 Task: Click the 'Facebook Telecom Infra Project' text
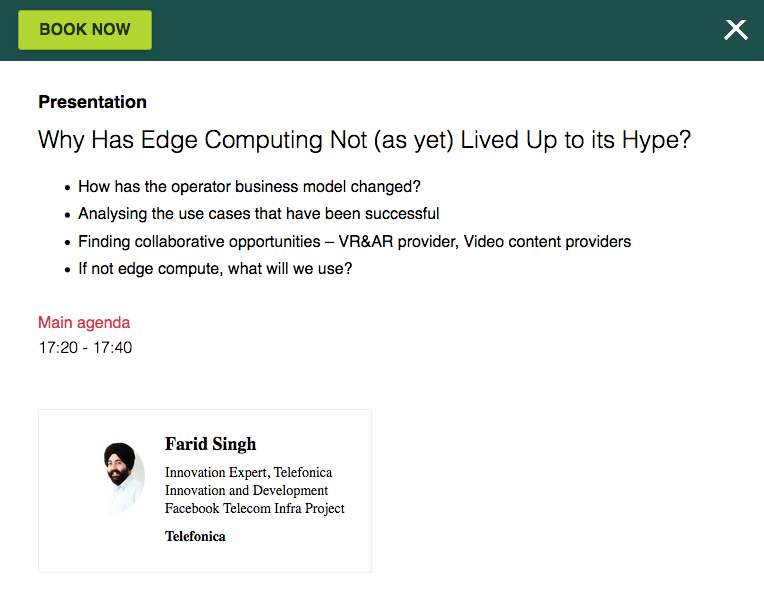[254, 508]
